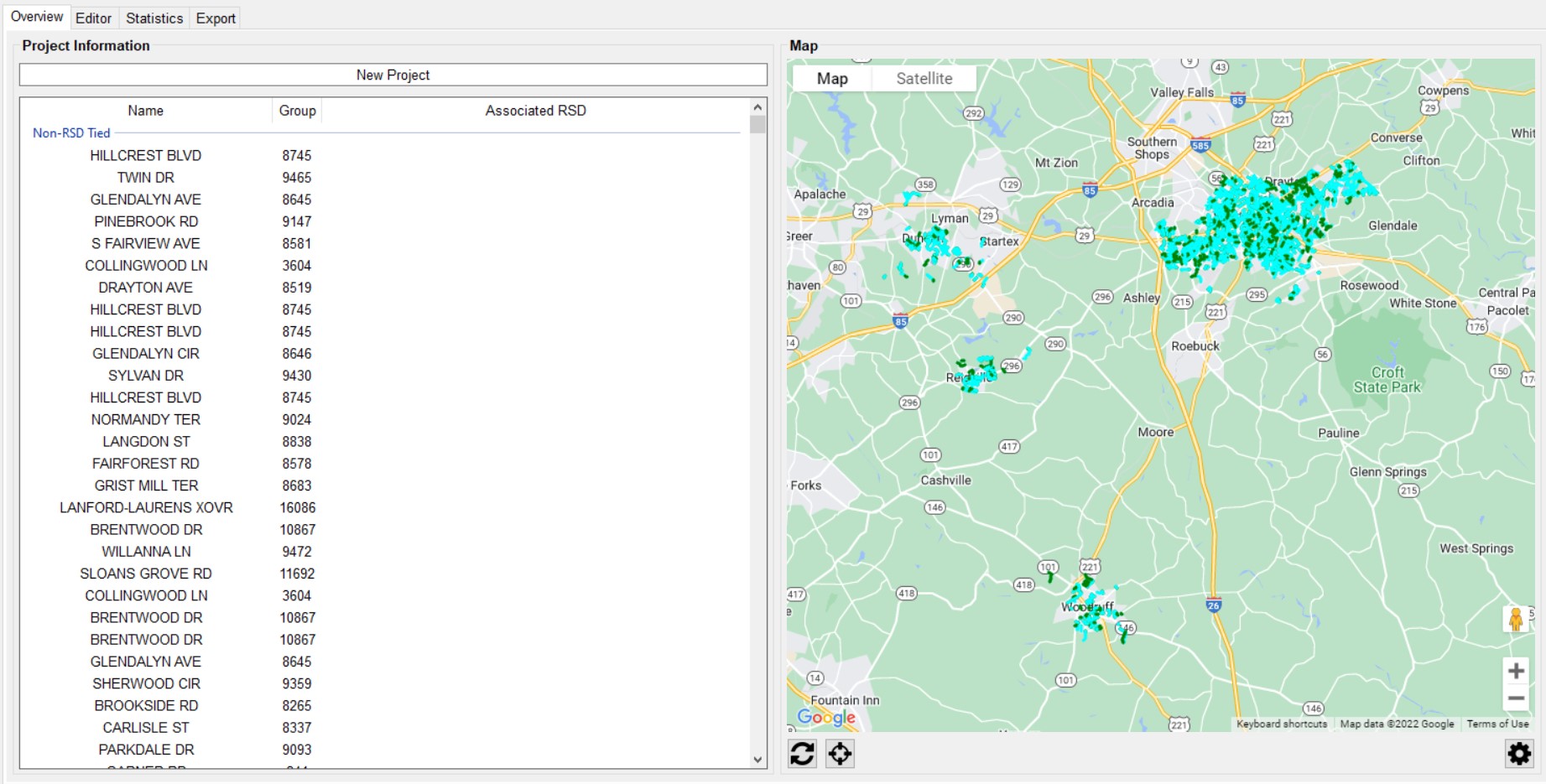Click the recenter crosshair icon

(840, 754)
